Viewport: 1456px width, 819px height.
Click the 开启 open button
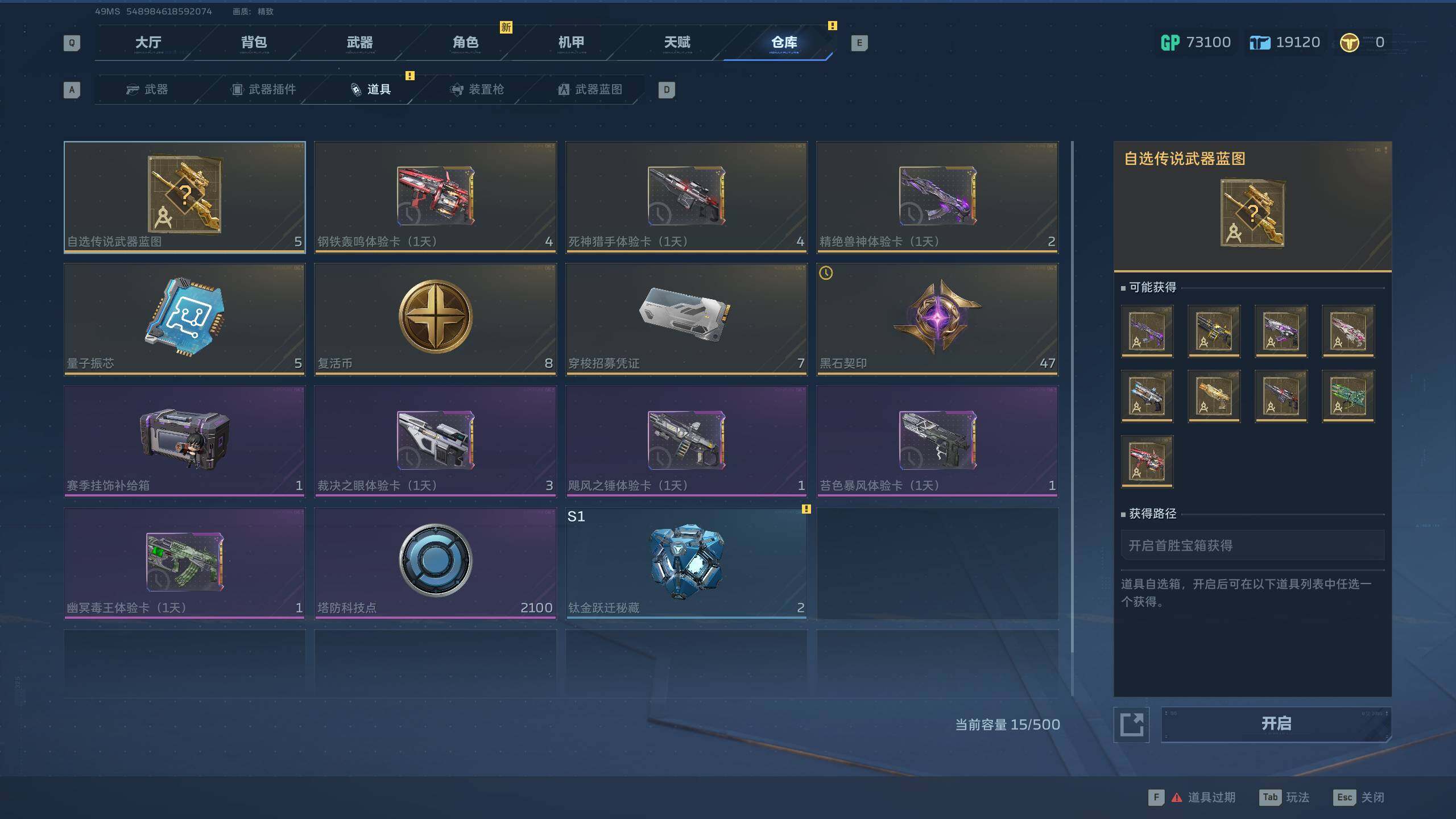[1276, 724]
